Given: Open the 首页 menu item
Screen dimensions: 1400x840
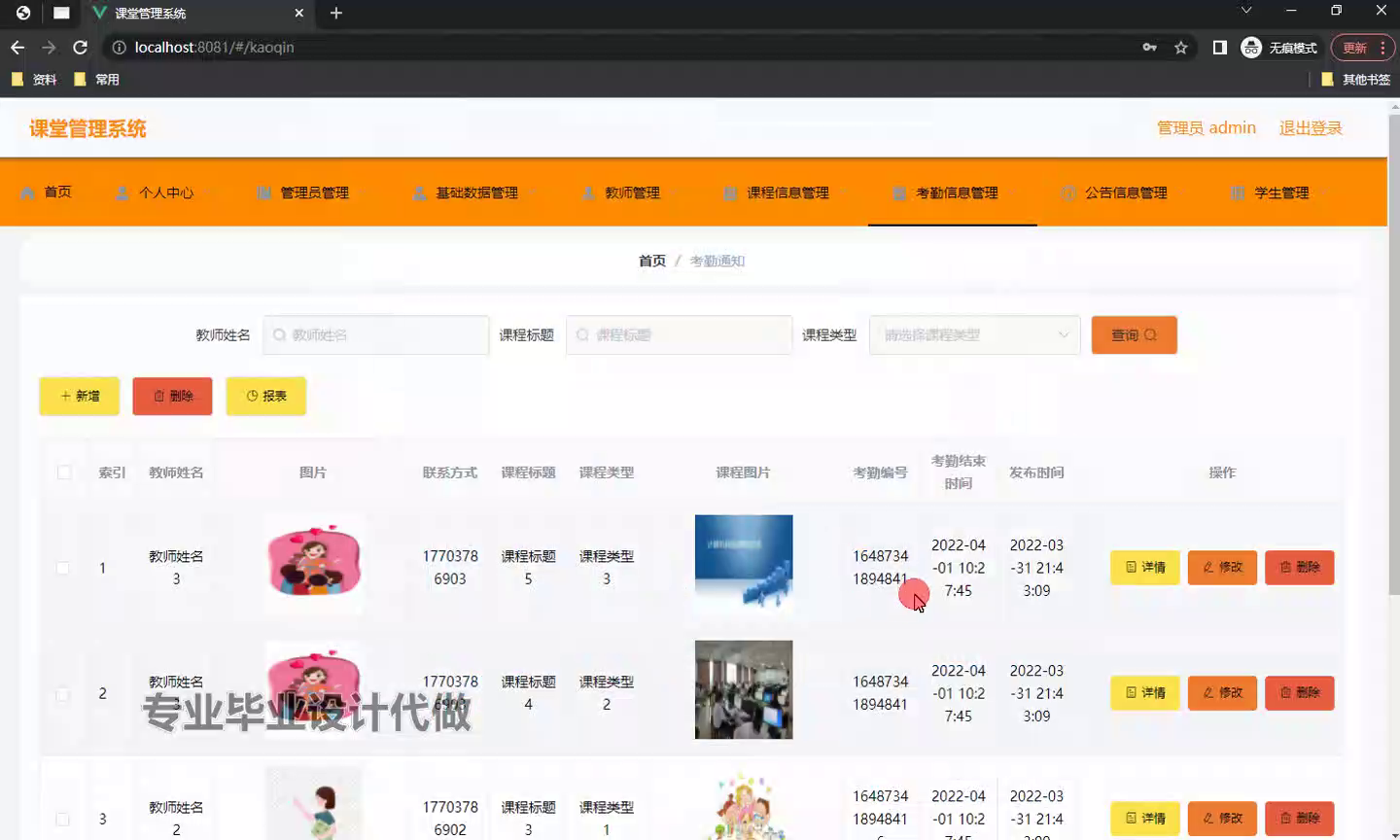Looking at the screenshot, I should tap(47, 192).
